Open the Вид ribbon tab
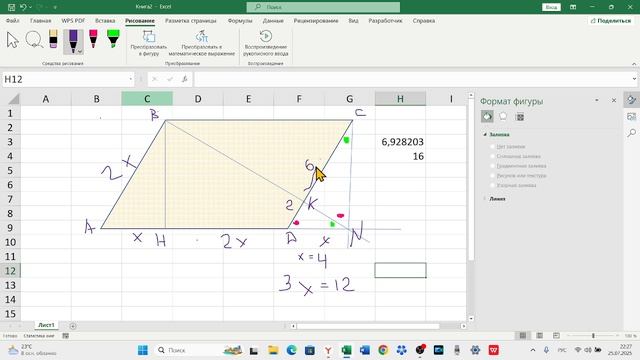 pos(353,20)
